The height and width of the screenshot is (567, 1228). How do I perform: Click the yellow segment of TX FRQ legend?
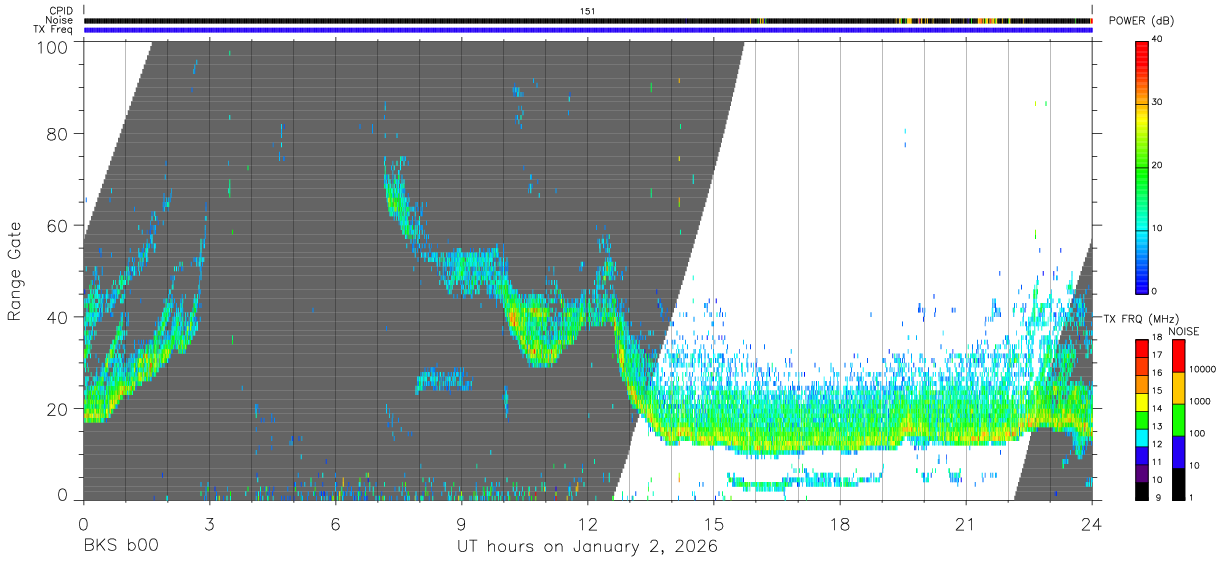pyautogui.click(x=1142, y=401)
